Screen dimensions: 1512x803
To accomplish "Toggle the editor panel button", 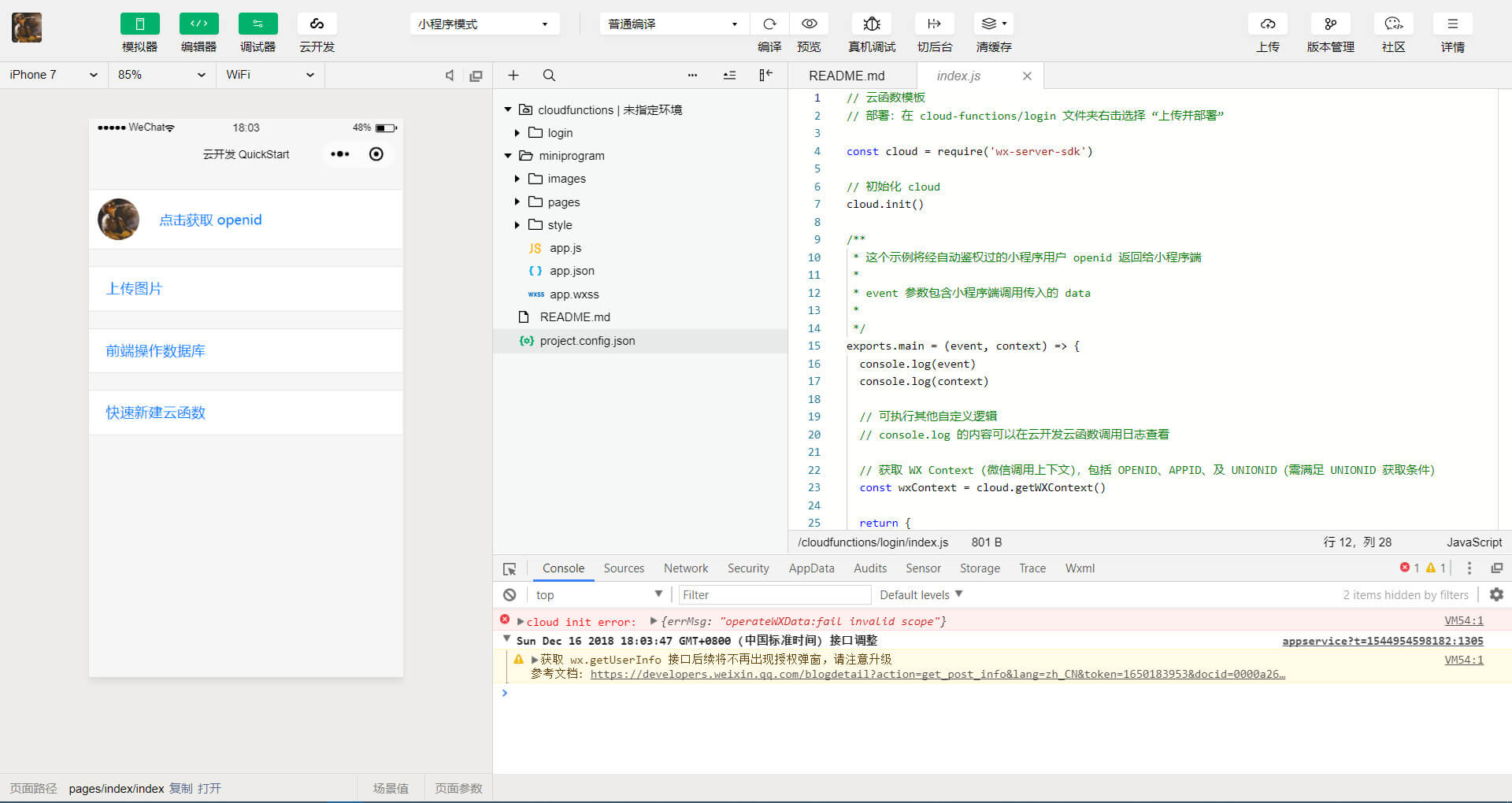I will coord(198,24).
